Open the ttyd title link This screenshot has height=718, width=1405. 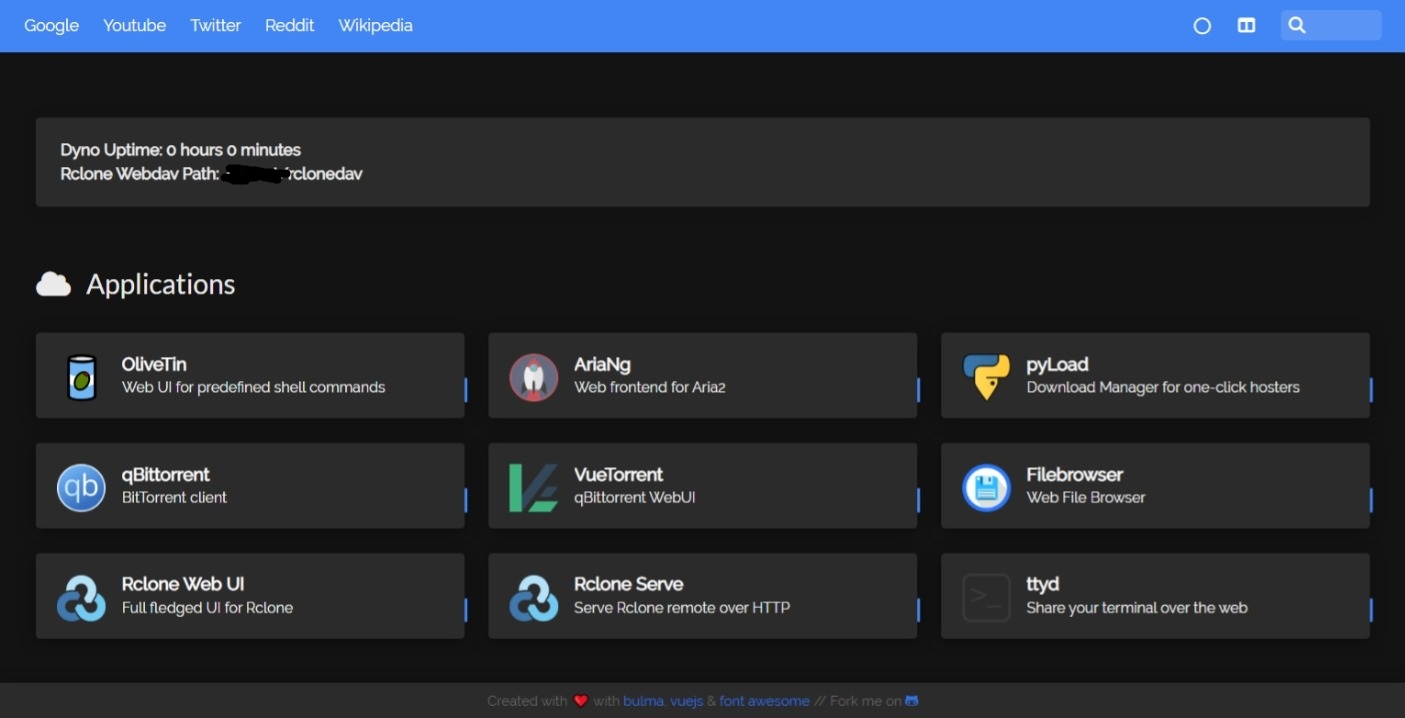point(1042,584)
